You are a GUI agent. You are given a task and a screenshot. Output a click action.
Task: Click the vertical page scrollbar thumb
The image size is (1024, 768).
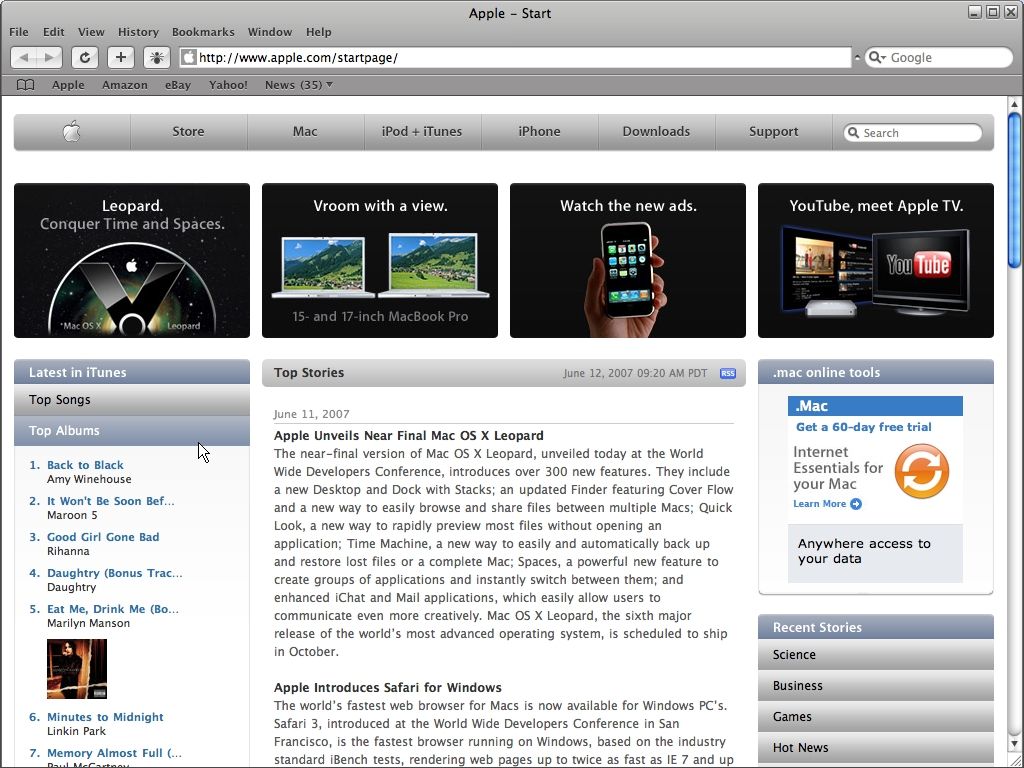[x=1014, y=190]
